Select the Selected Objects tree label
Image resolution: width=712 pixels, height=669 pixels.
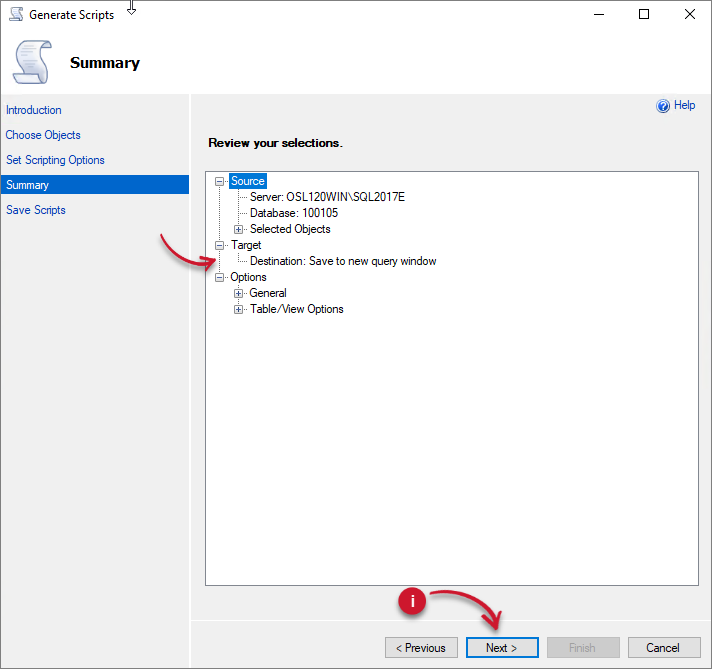tap(290, 229)
